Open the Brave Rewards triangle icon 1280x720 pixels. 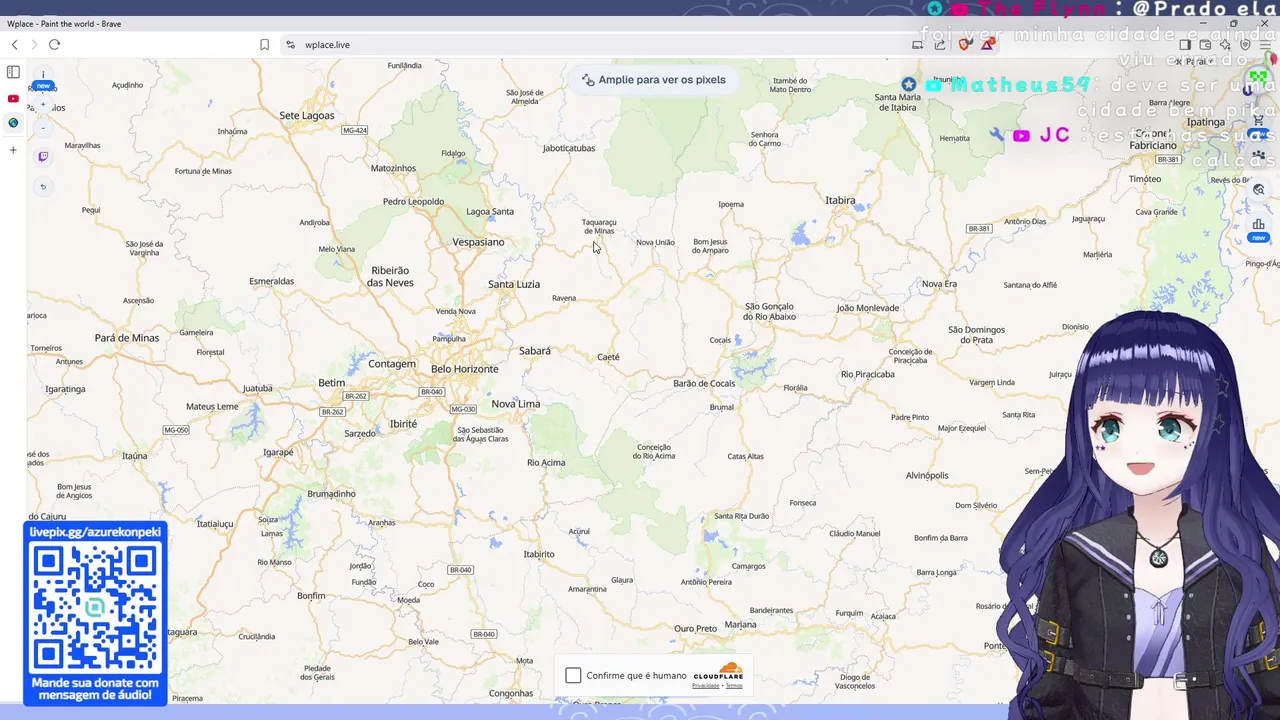(987, 45)
